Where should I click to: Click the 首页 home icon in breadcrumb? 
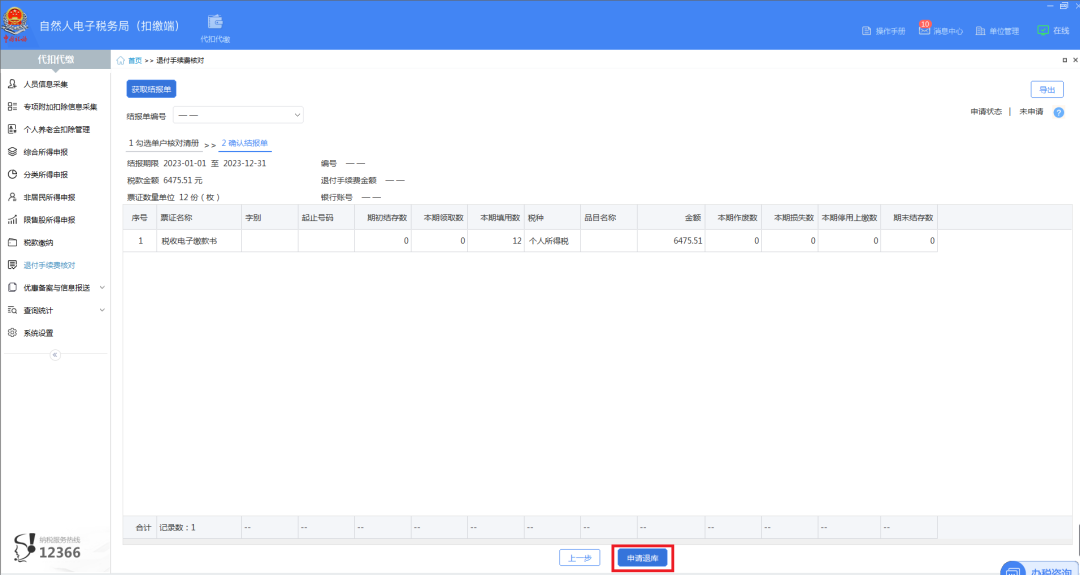click(x=121, y=61)
